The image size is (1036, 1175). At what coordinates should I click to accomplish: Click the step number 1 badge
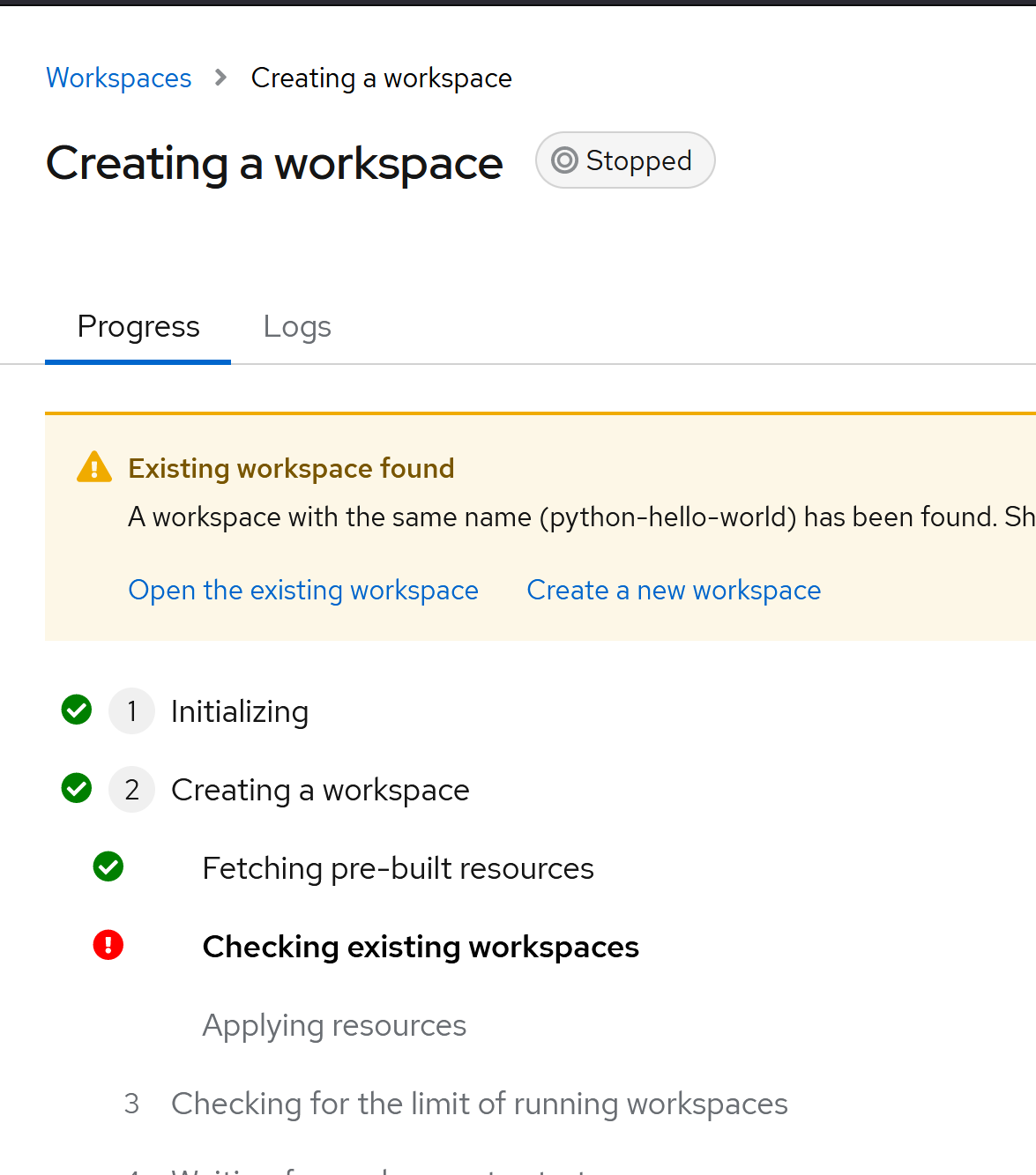pos(131,710)
